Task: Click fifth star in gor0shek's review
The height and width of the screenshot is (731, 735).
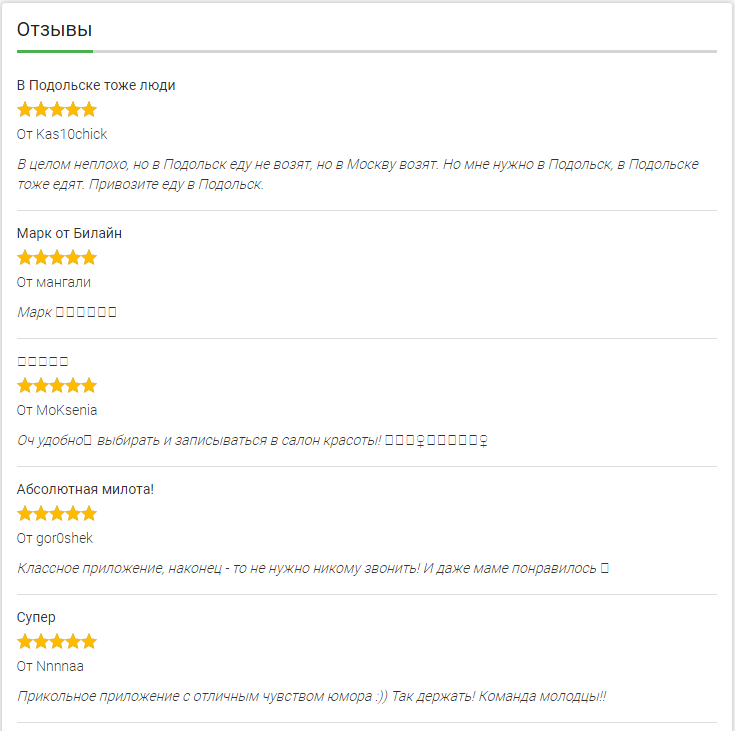Action: coord(89,513)
